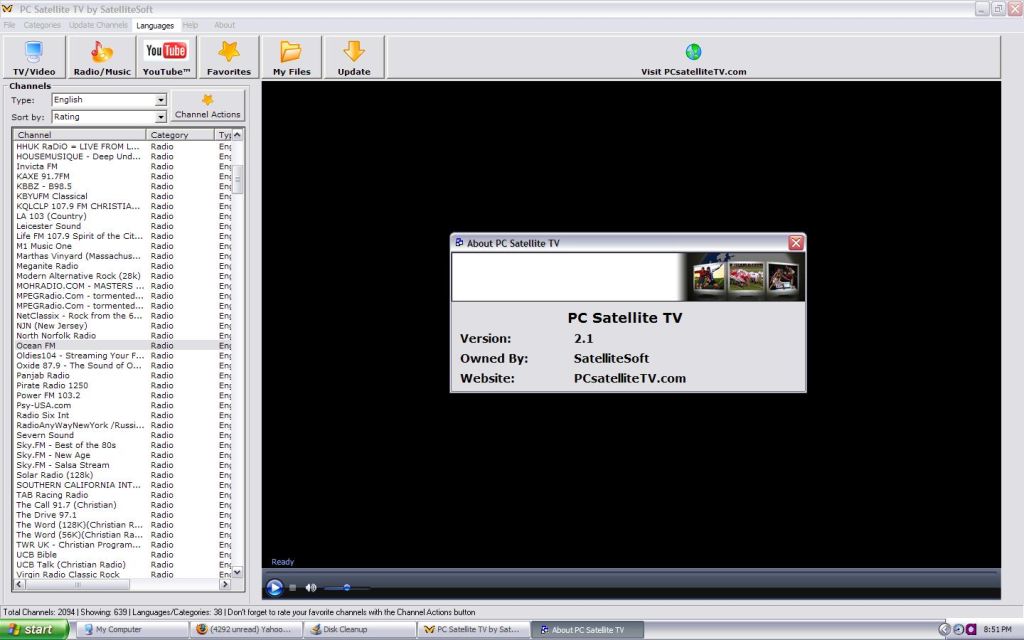This screenshot has width=1024, height=640.
Task: Click the channel list scroll-right arrow
Action: coord(226,584)
